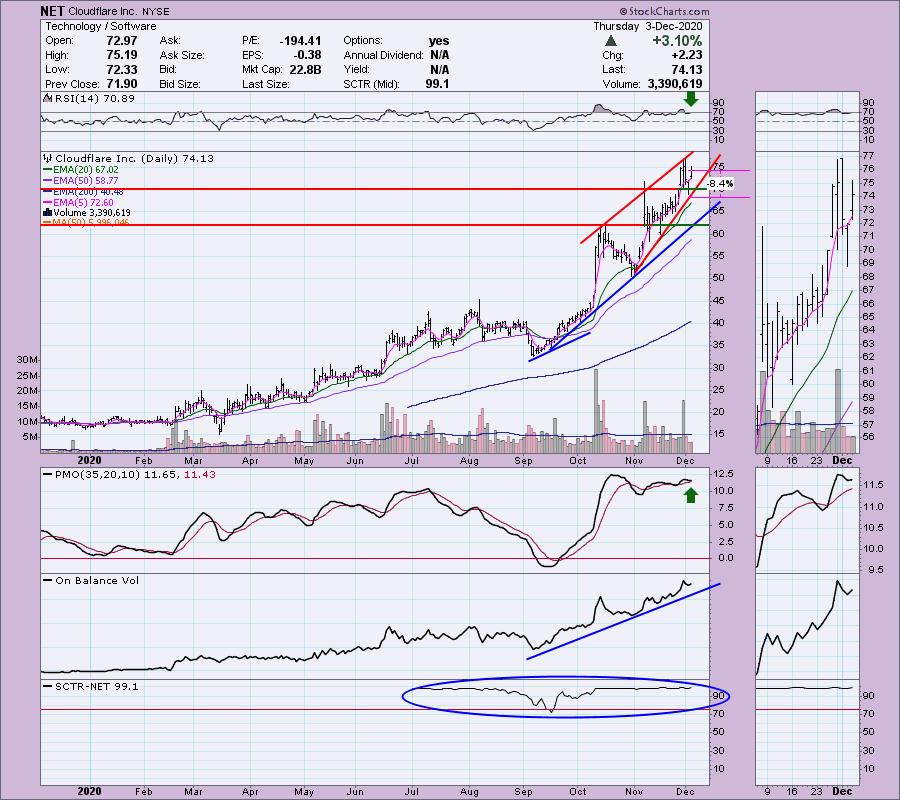Screen dimensions: 900x800
Task: Click the green up-triangle change indicator
Action: click(611, 41)
